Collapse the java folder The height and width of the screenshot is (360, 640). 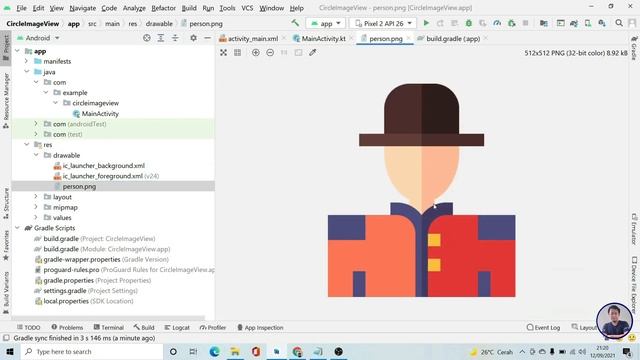27,72
